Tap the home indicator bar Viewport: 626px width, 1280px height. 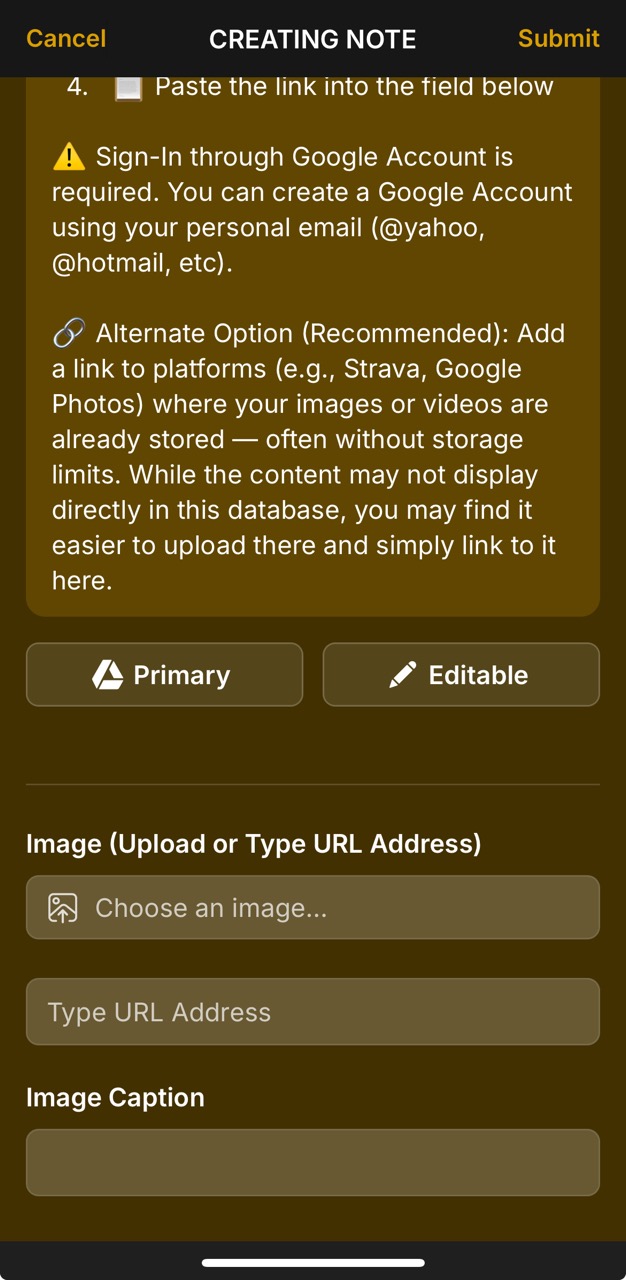313,1262
